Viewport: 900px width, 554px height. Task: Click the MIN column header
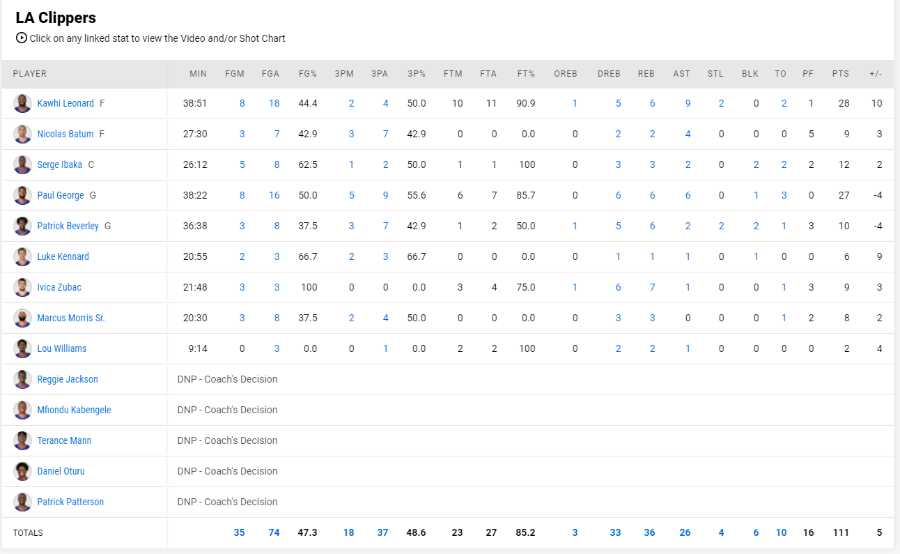click(x=198, y=73)
